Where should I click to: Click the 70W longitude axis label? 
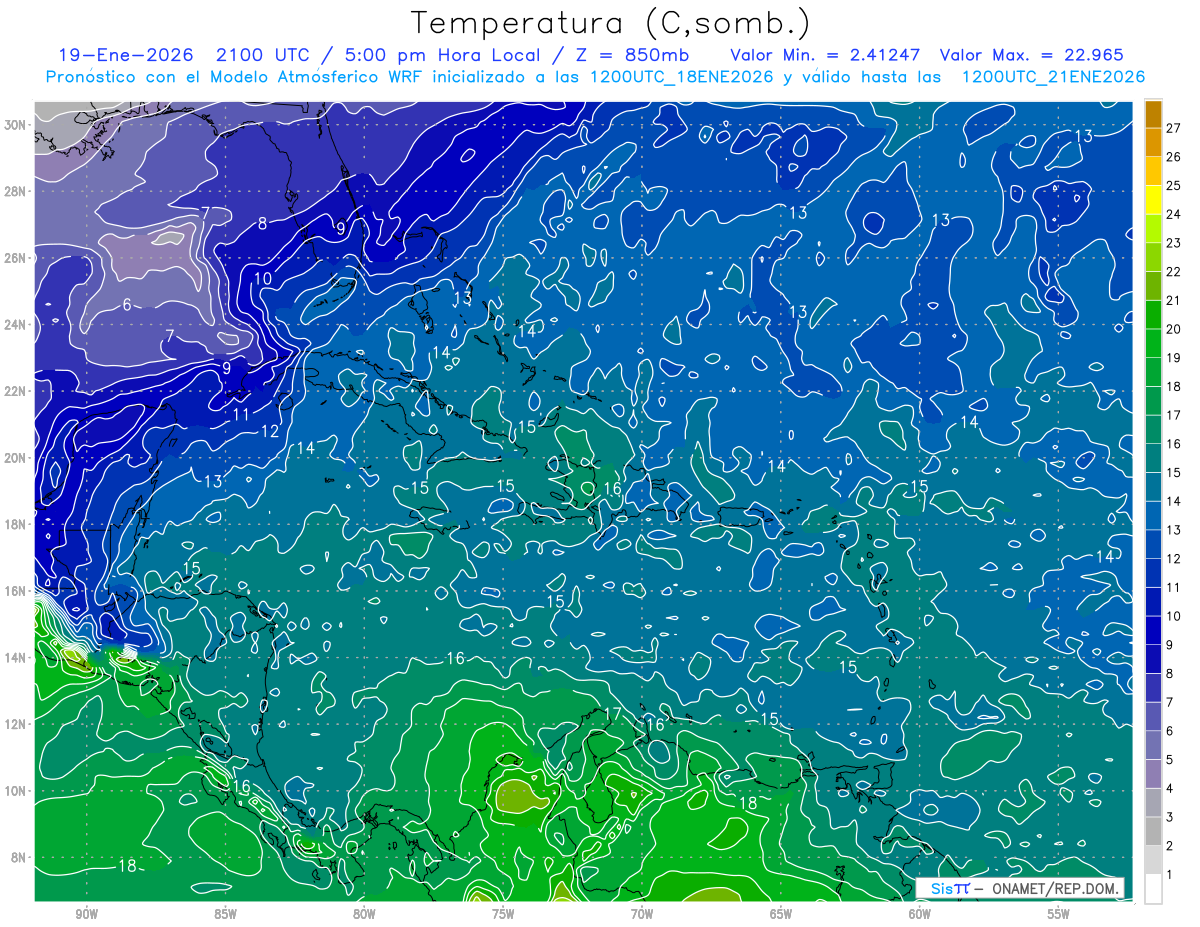pyautogui.click(x=642, y=914)
